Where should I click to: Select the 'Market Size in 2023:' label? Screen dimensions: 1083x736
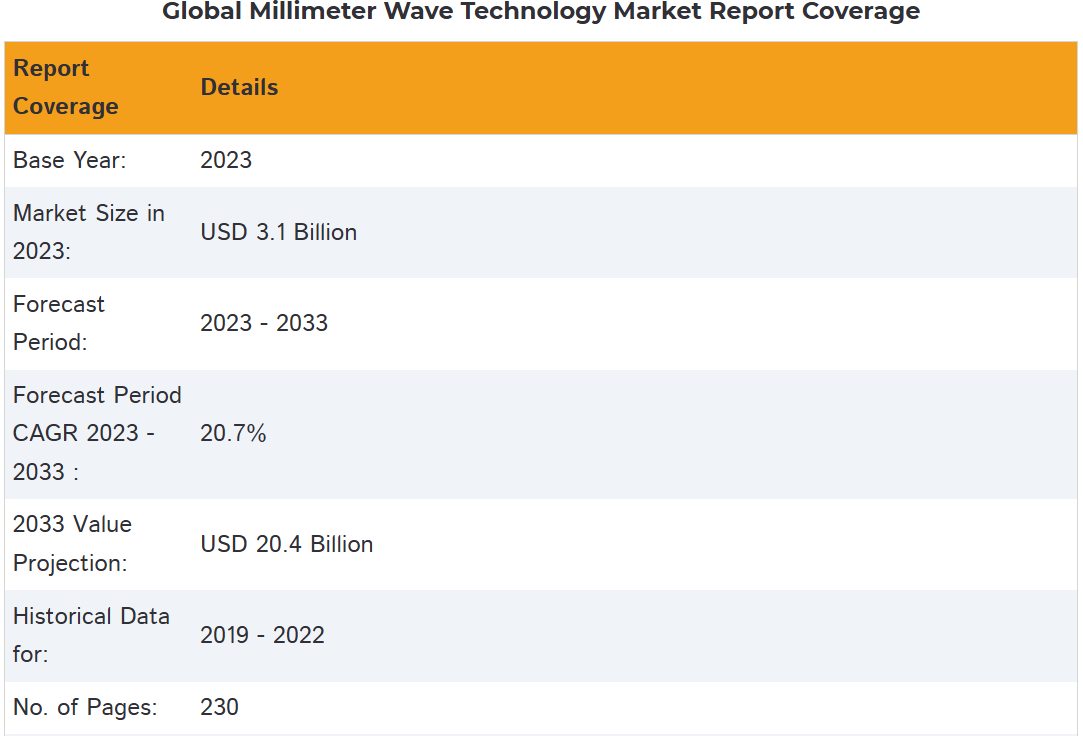coord(88,232)
